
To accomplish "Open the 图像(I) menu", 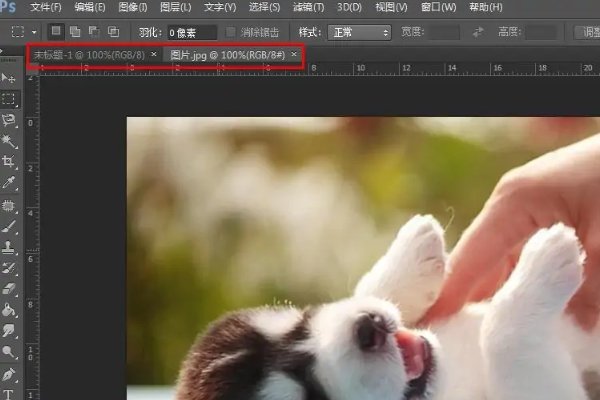I will coord(133,7).
